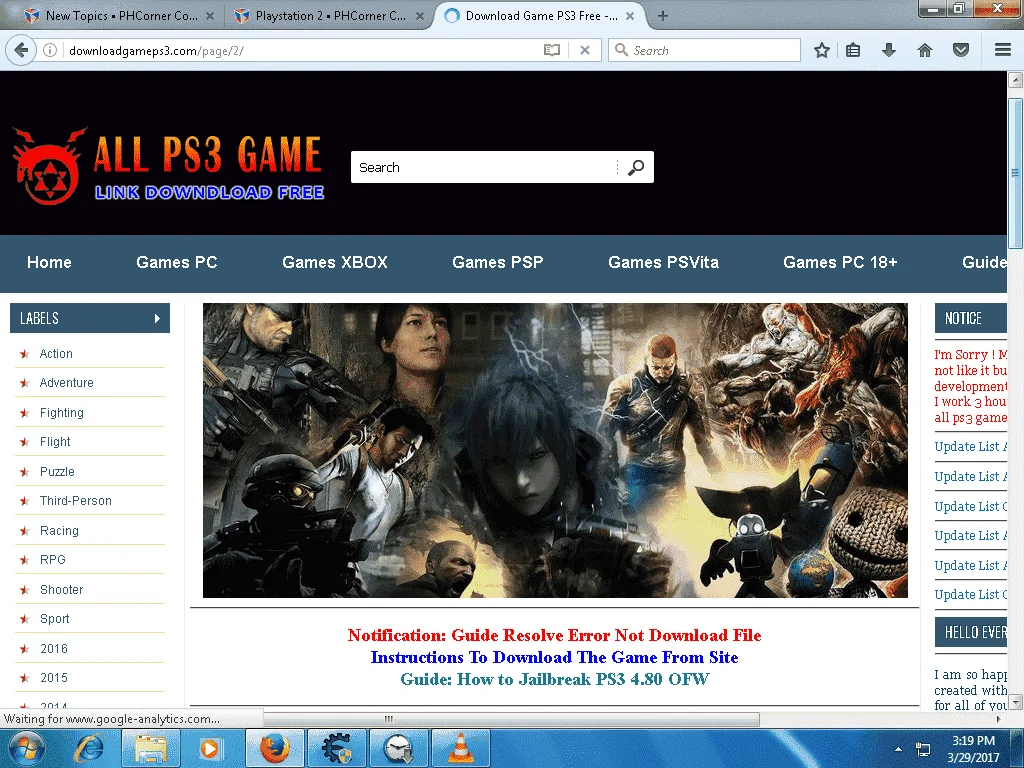Toggle reader view icon in address bar
The width and height of the screenshot is (1024, 768).
[552, 50]
